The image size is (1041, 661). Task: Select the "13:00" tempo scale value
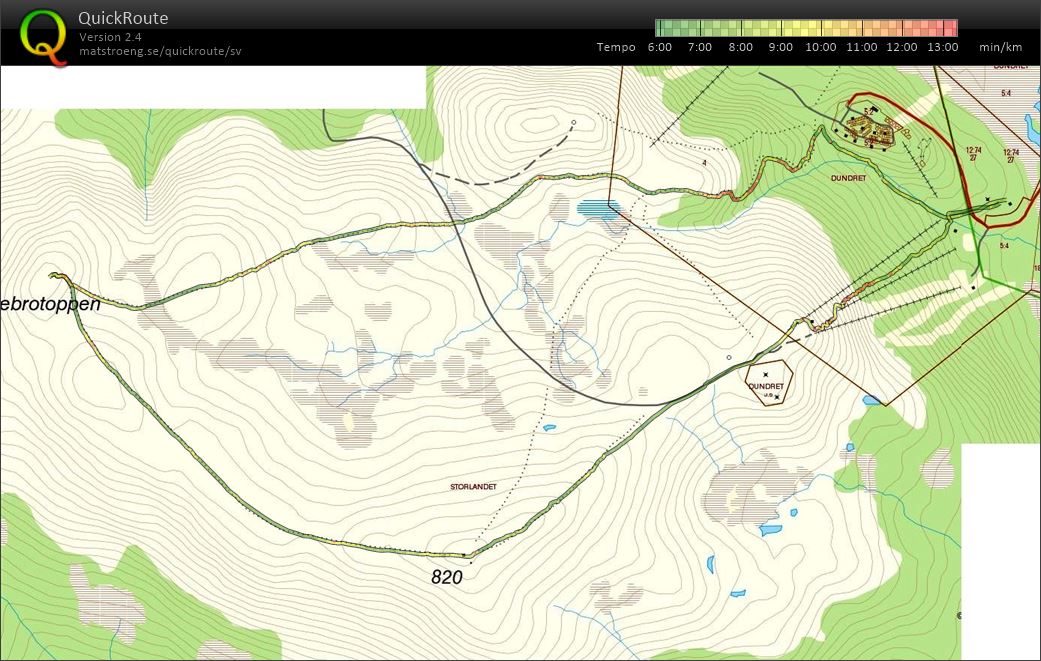(x=943, y=47)
